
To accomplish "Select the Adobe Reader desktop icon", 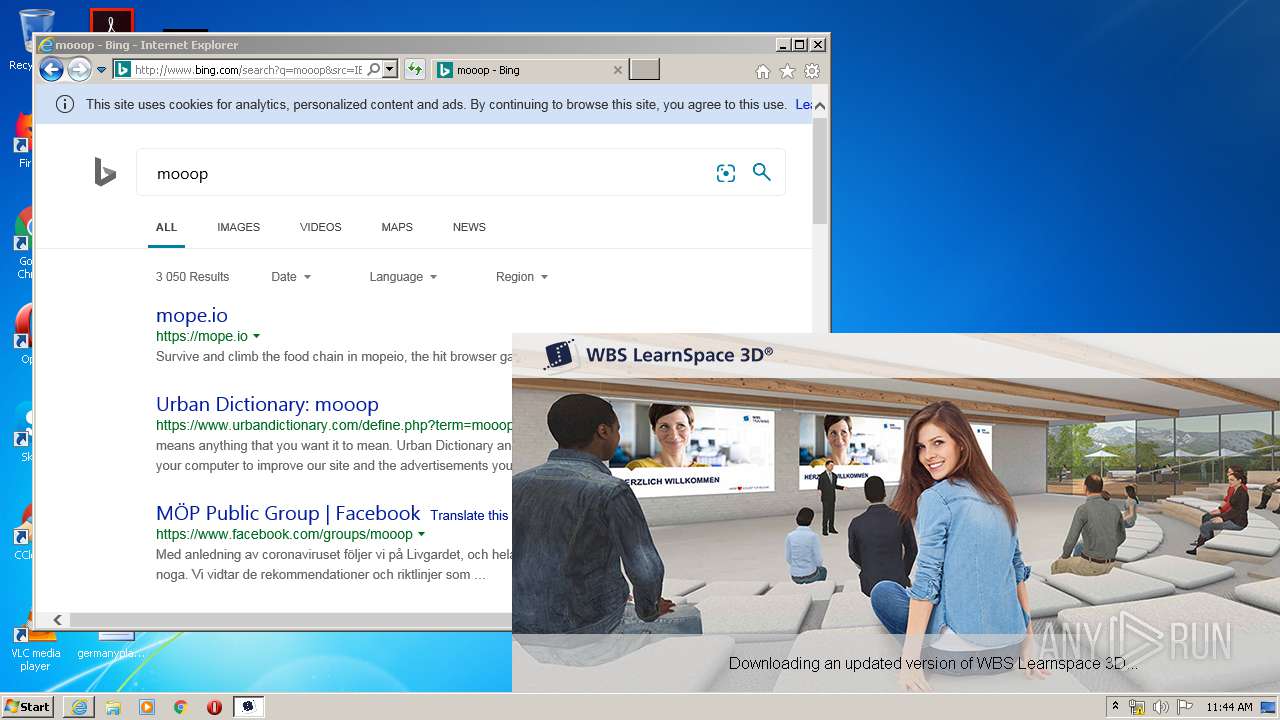I will pos(111,20).
